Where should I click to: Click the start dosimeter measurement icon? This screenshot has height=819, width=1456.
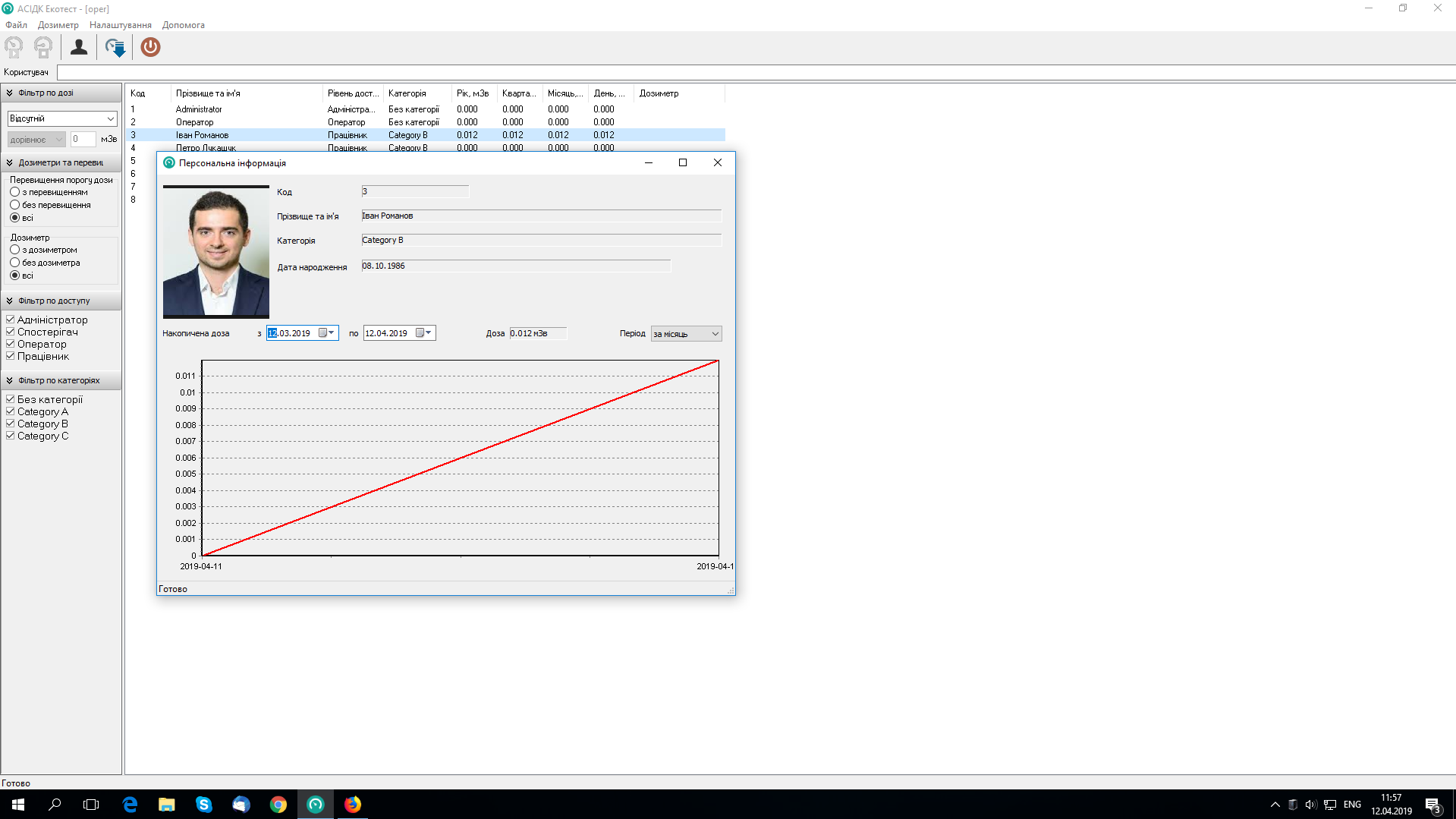tap(14, 47)
